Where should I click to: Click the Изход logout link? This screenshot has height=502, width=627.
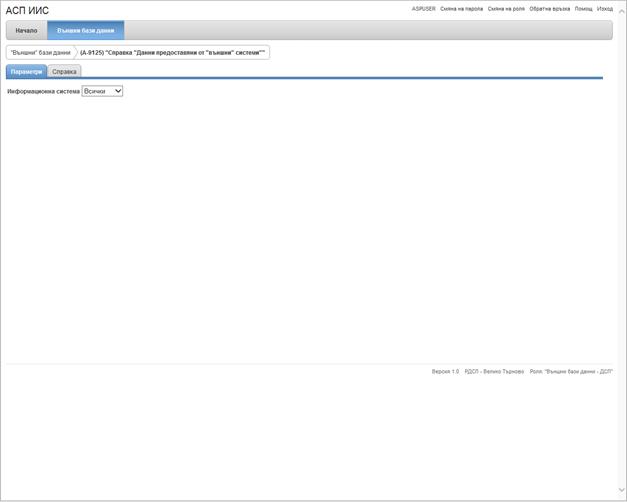tap(605, 9)
